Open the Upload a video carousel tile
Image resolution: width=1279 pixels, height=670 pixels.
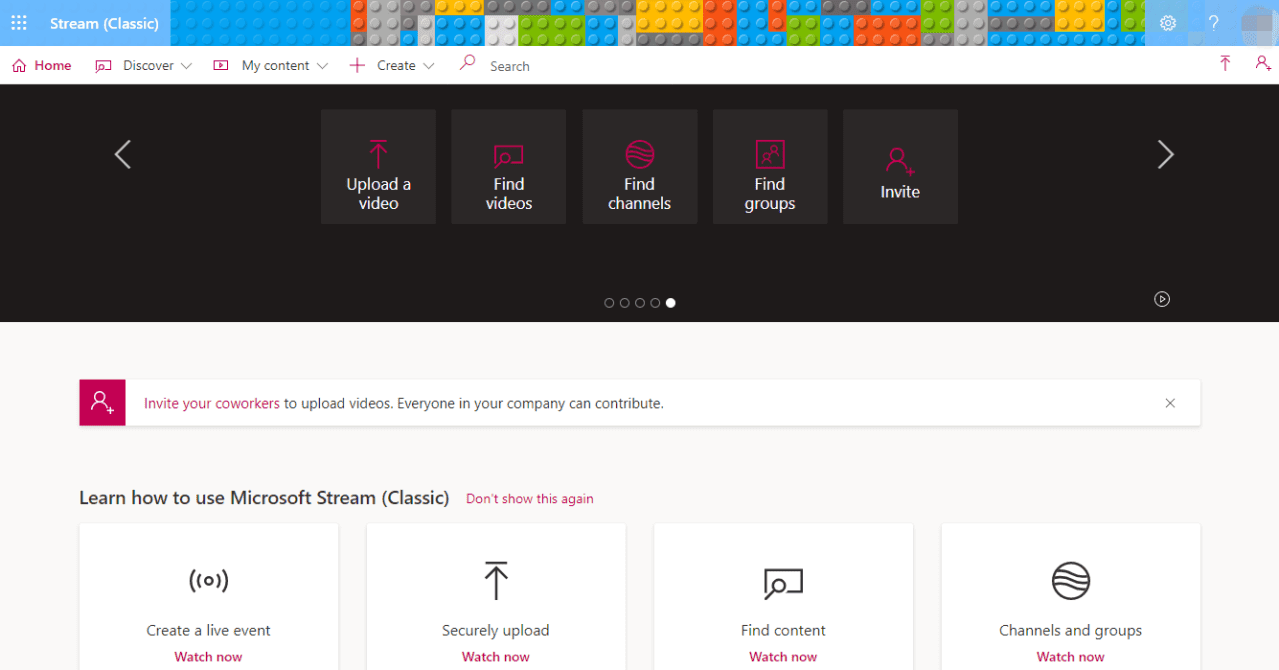coord(378,166)
